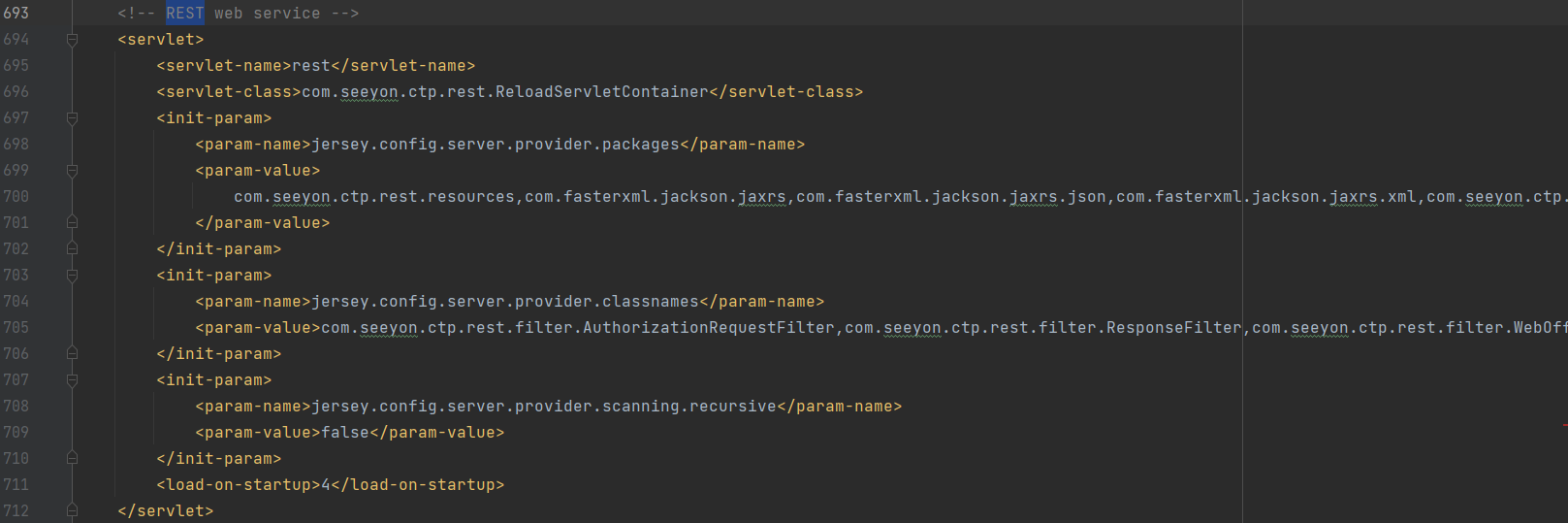Place cursor on the load-on-startup value 4
Viewport: 1568px width, 523px height.
pyautogui.click(x=326, y=485)
